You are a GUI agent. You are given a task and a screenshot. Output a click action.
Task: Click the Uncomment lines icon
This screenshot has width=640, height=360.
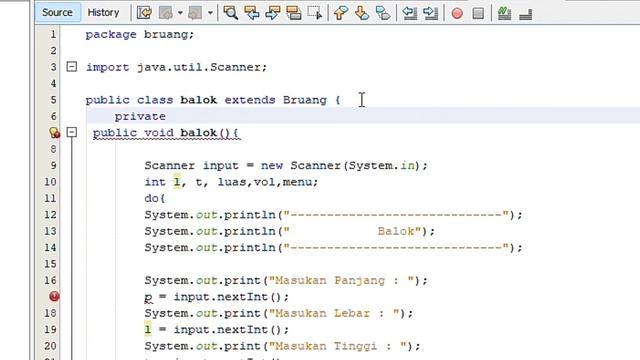point(526,14)
